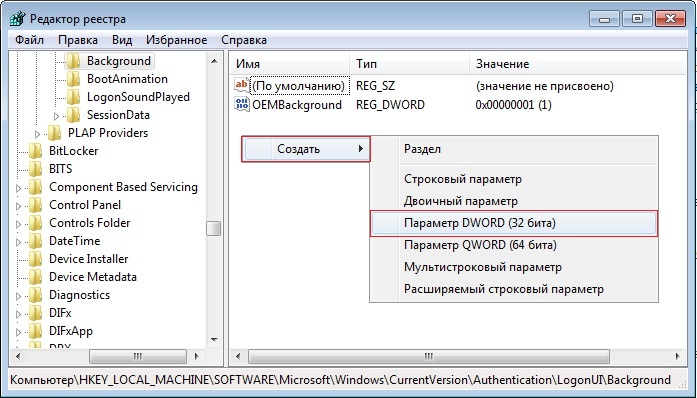This screenshot has height=398, width=697.
Task: Expand the PLAP Providers node
Action: [x=37, y=133]
